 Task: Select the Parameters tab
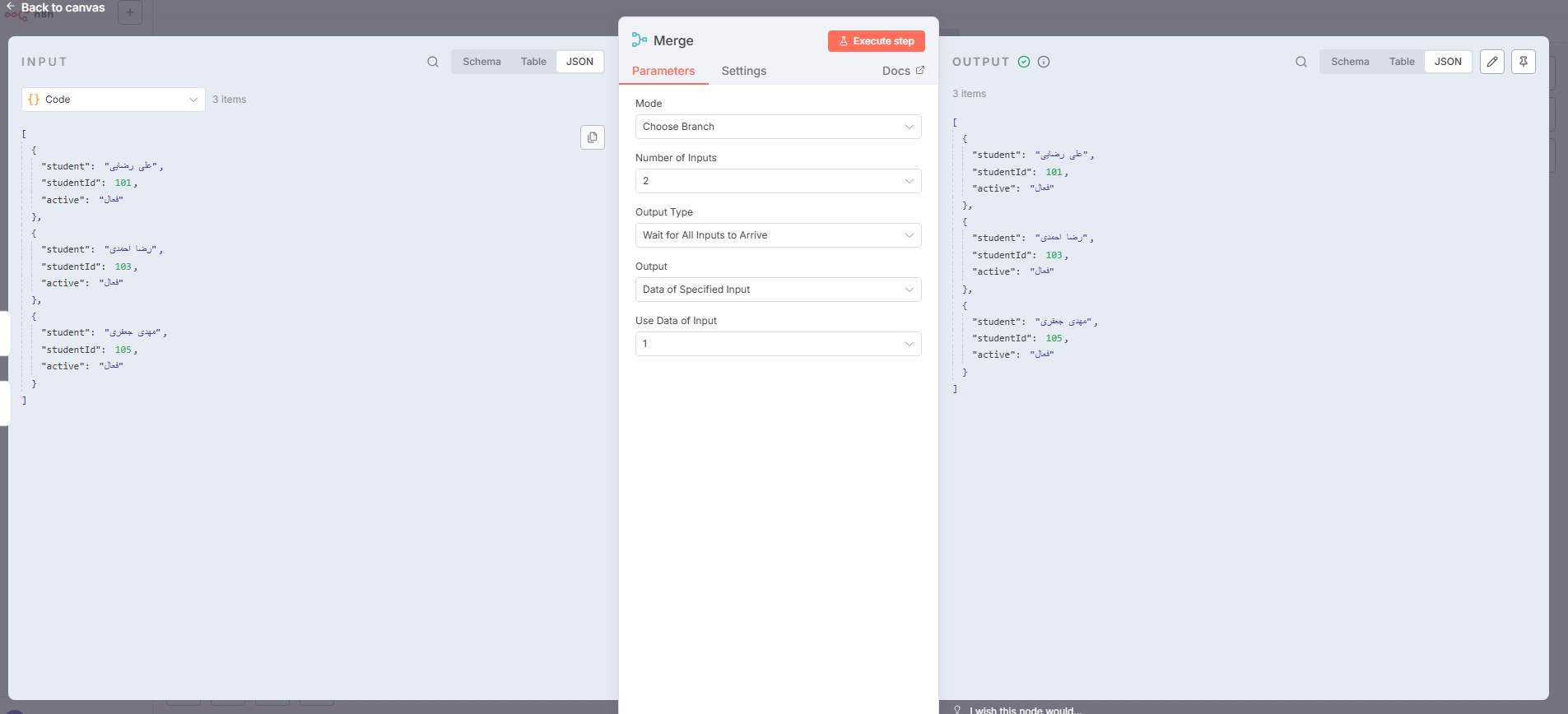click(663, 71)
